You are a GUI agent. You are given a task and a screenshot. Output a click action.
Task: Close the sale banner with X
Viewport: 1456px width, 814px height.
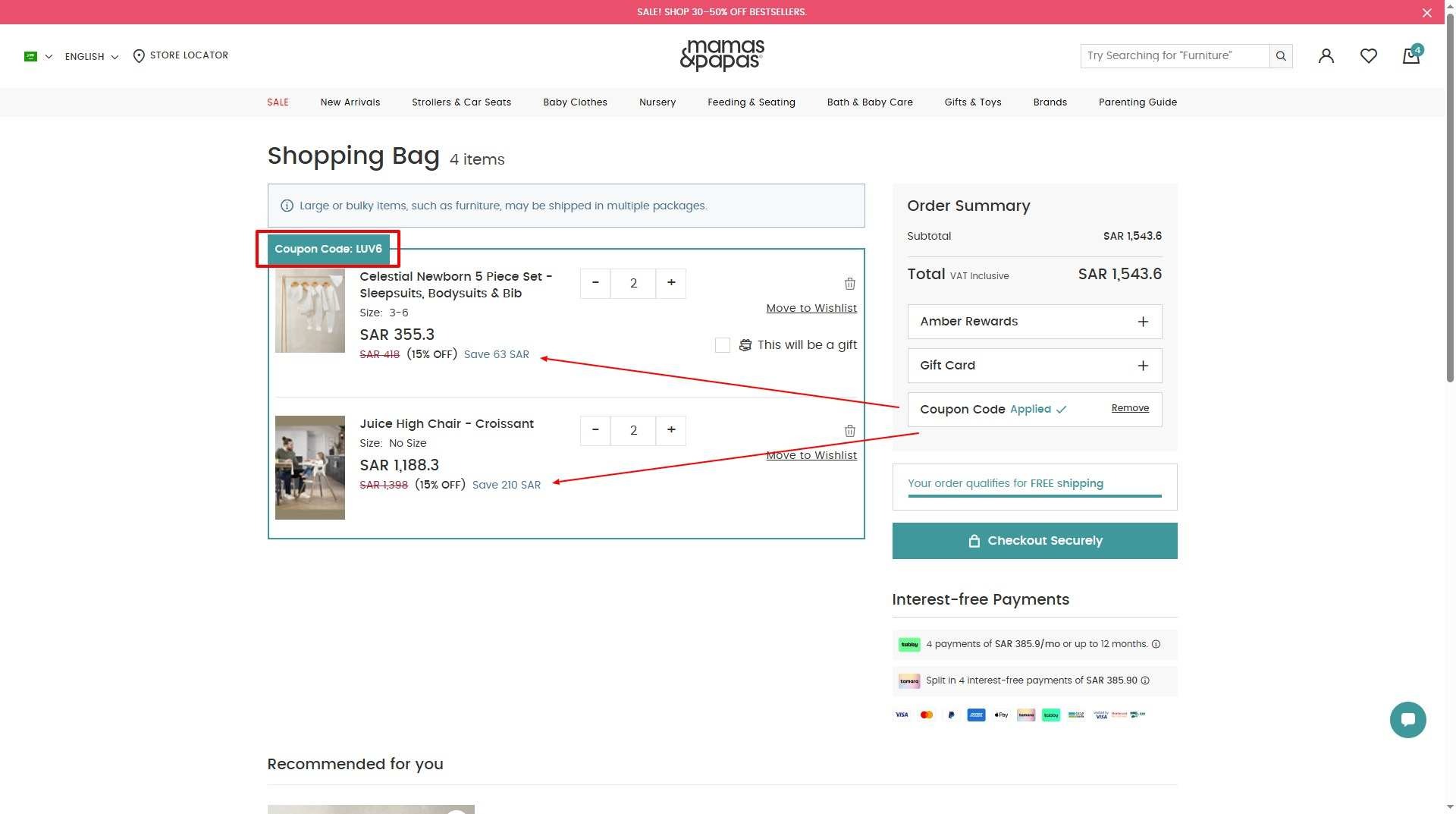(1426, 12)
